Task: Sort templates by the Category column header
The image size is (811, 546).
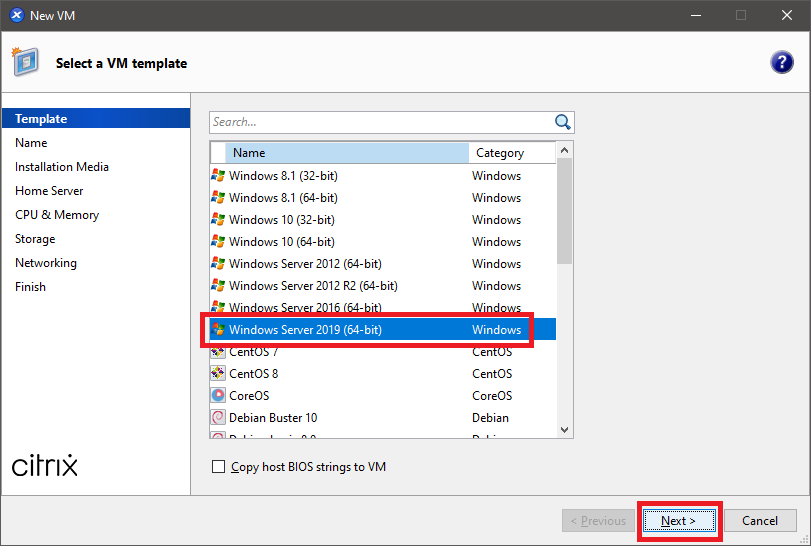Action: 510,153
